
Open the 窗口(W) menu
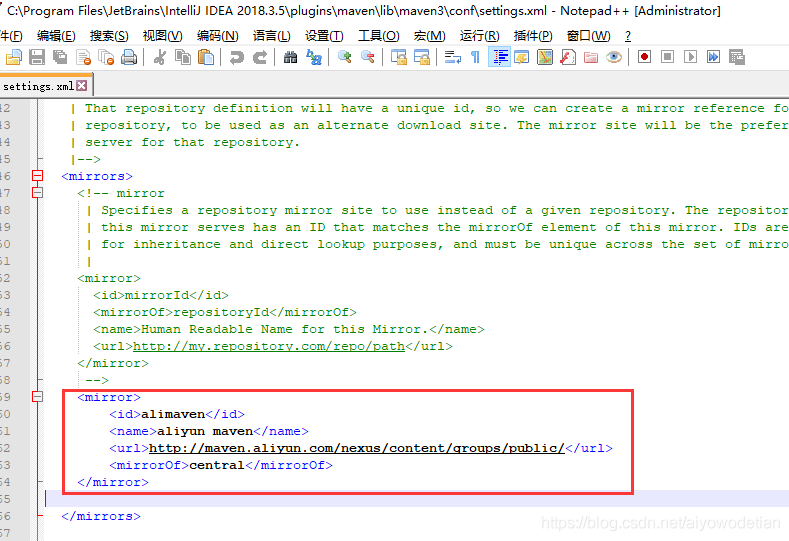click(588, 36)
